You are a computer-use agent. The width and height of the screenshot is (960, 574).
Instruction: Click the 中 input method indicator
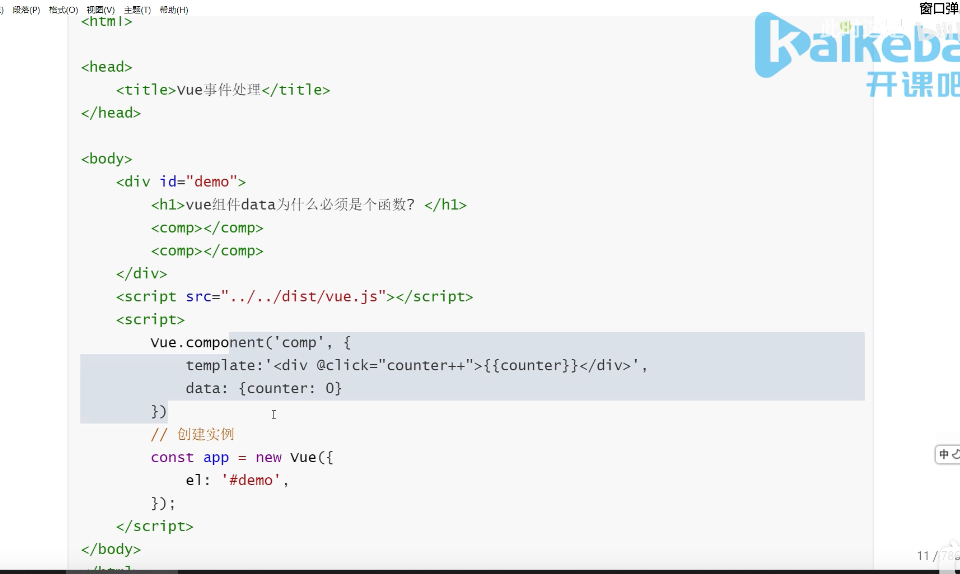[944, 454]
